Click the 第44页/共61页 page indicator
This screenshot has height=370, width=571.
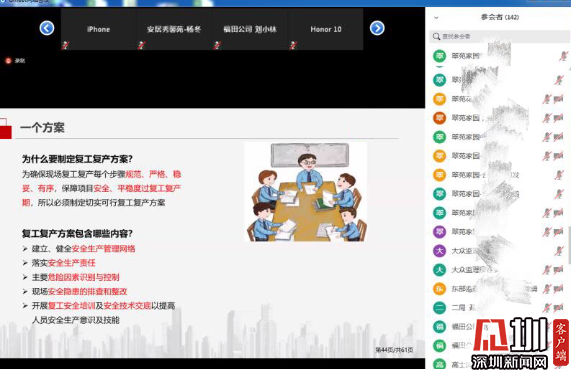coord(394,350)
